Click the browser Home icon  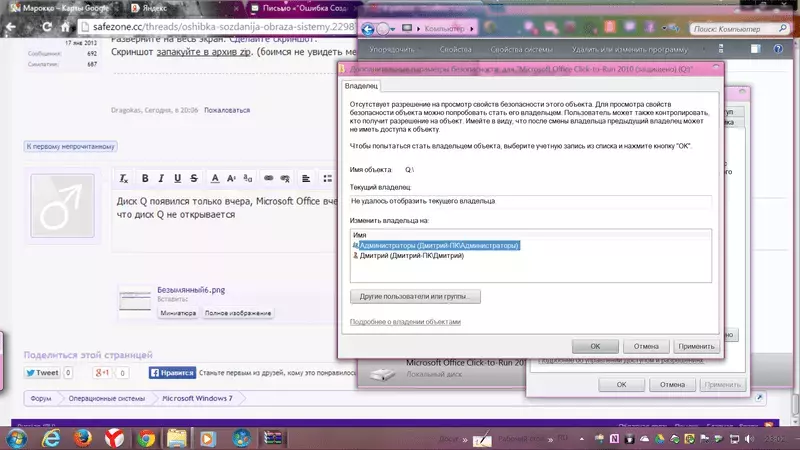pos(65,27)
